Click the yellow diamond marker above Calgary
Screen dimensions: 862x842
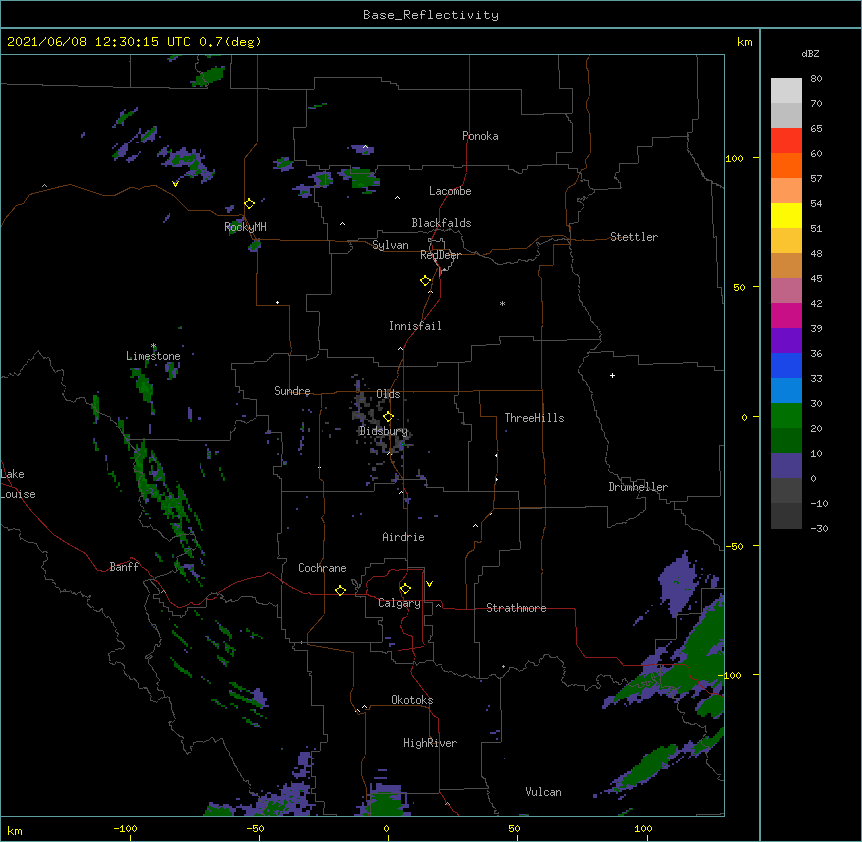tap(405, 589)
